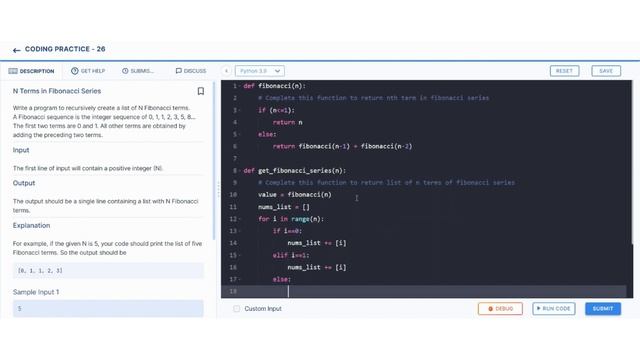Click the N Terms in Fibonacci Series heading
This screenshot has height=360, width=640.
(57, 91)
